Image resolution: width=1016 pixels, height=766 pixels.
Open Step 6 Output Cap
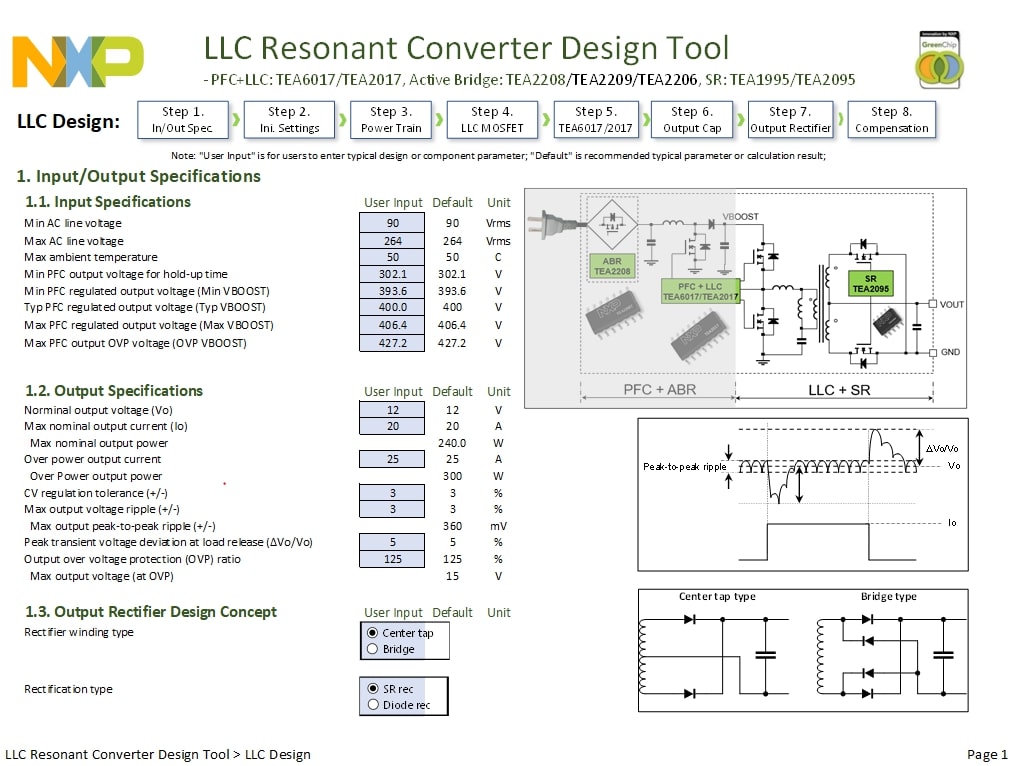(x=692, y=119)
